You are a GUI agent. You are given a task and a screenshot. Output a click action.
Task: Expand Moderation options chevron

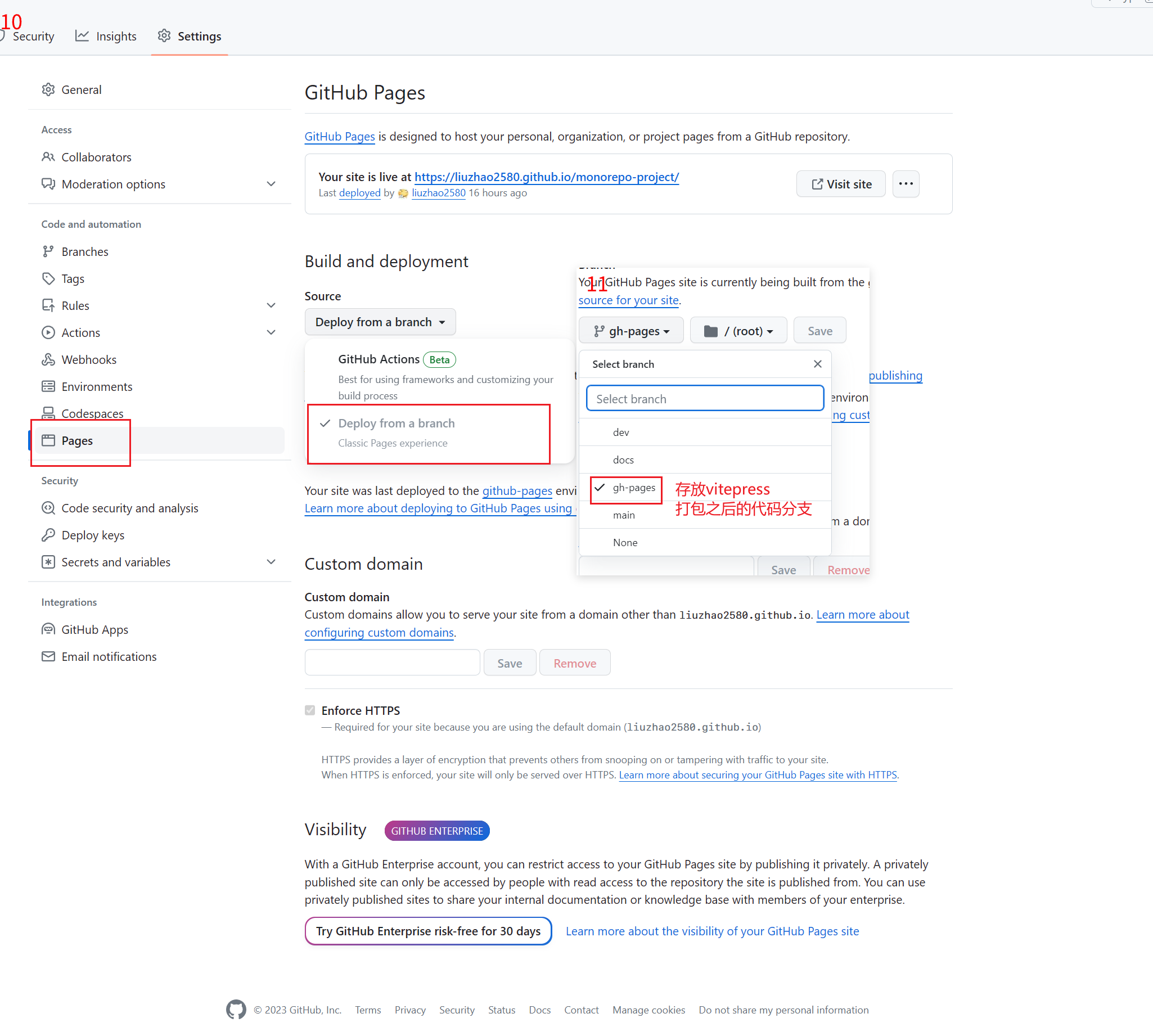[x=272, y=184]
